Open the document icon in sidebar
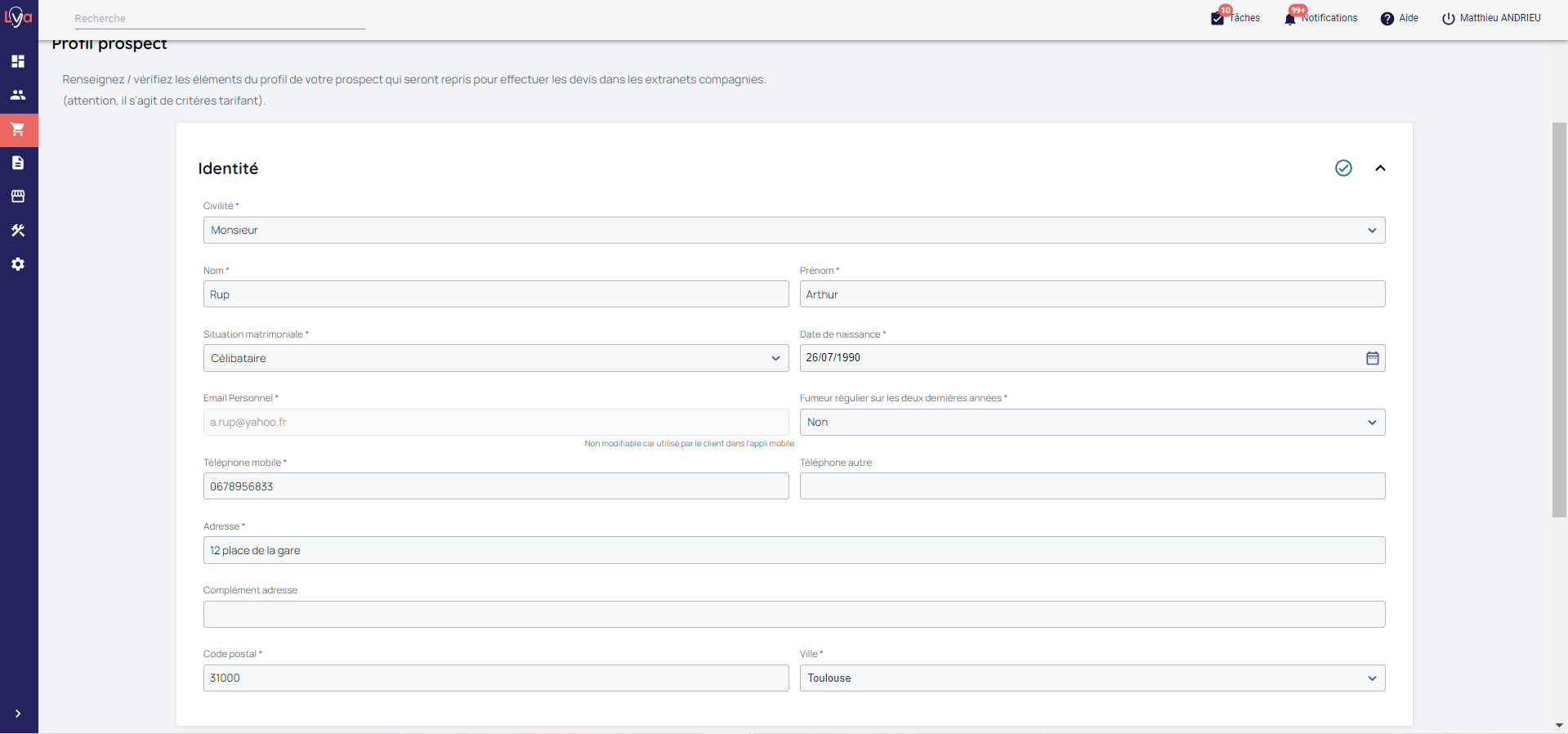 click(18, 163)
